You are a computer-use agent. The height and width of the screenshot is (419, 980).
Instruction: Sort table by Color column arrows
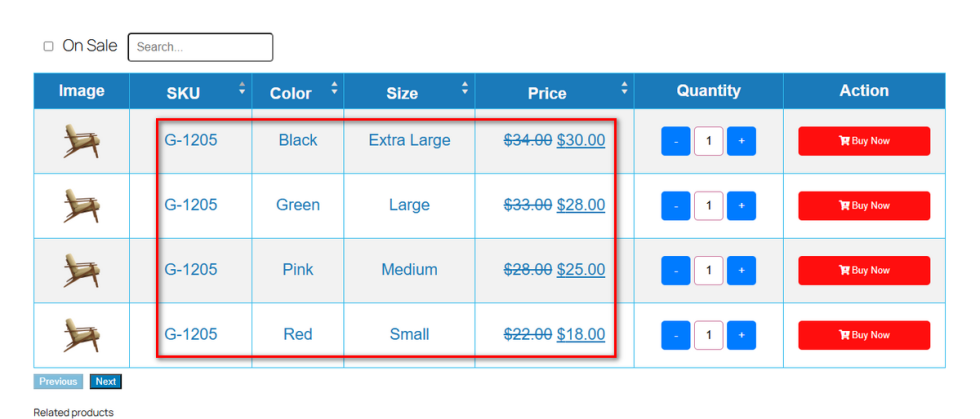tap(334, 90)
